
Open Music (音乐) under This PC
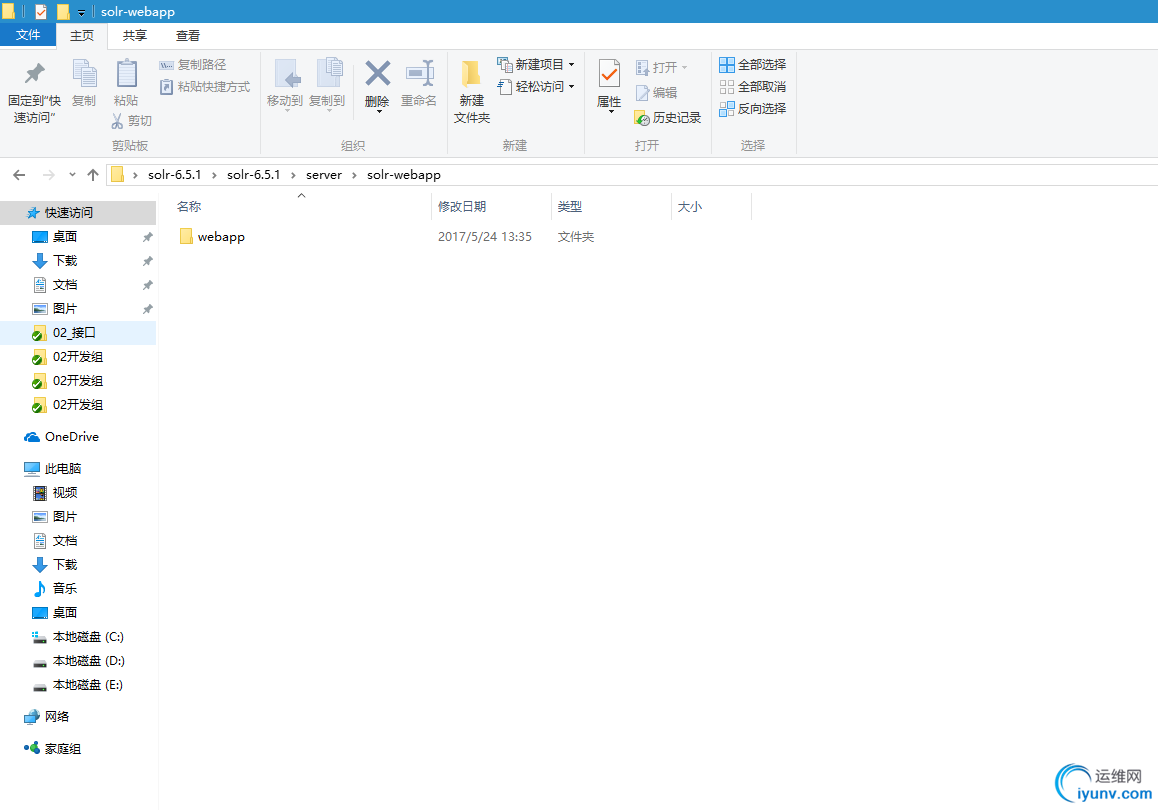pyautogui.click(x=55, y=588)
